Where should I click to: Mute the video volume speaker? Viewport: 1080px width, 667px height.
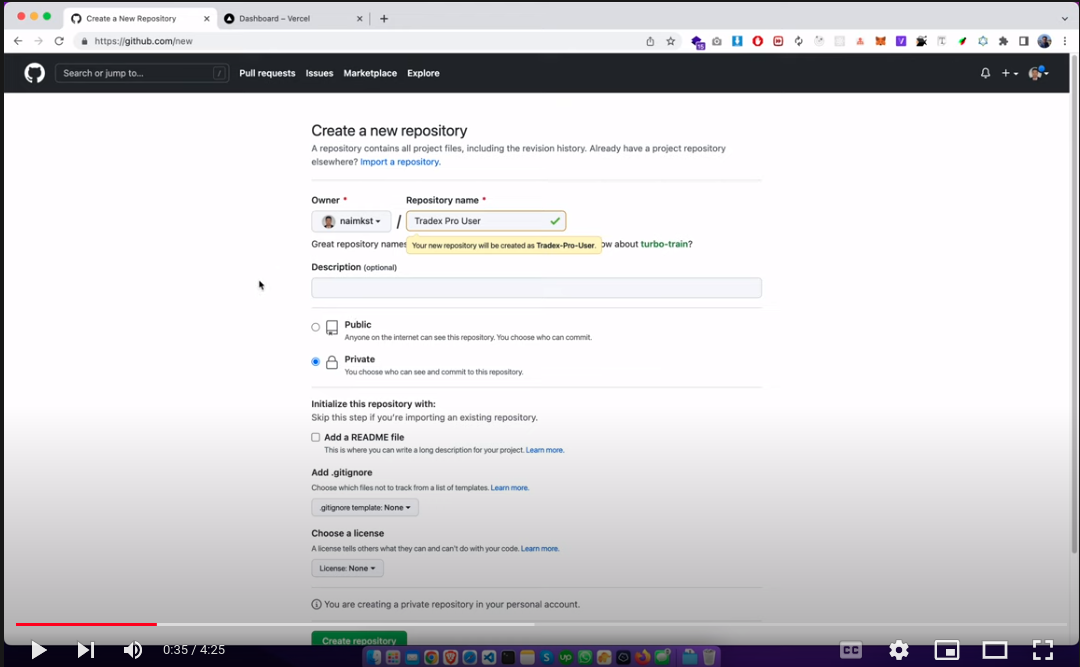(132, 650)
